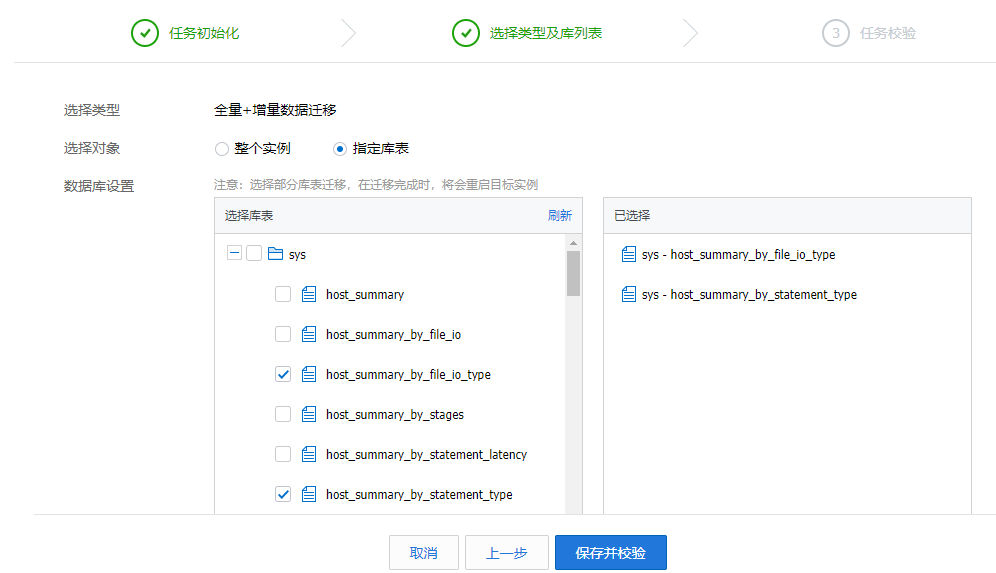
Task: Click the scroll up arrow of table list
Action: click(574, 243)
